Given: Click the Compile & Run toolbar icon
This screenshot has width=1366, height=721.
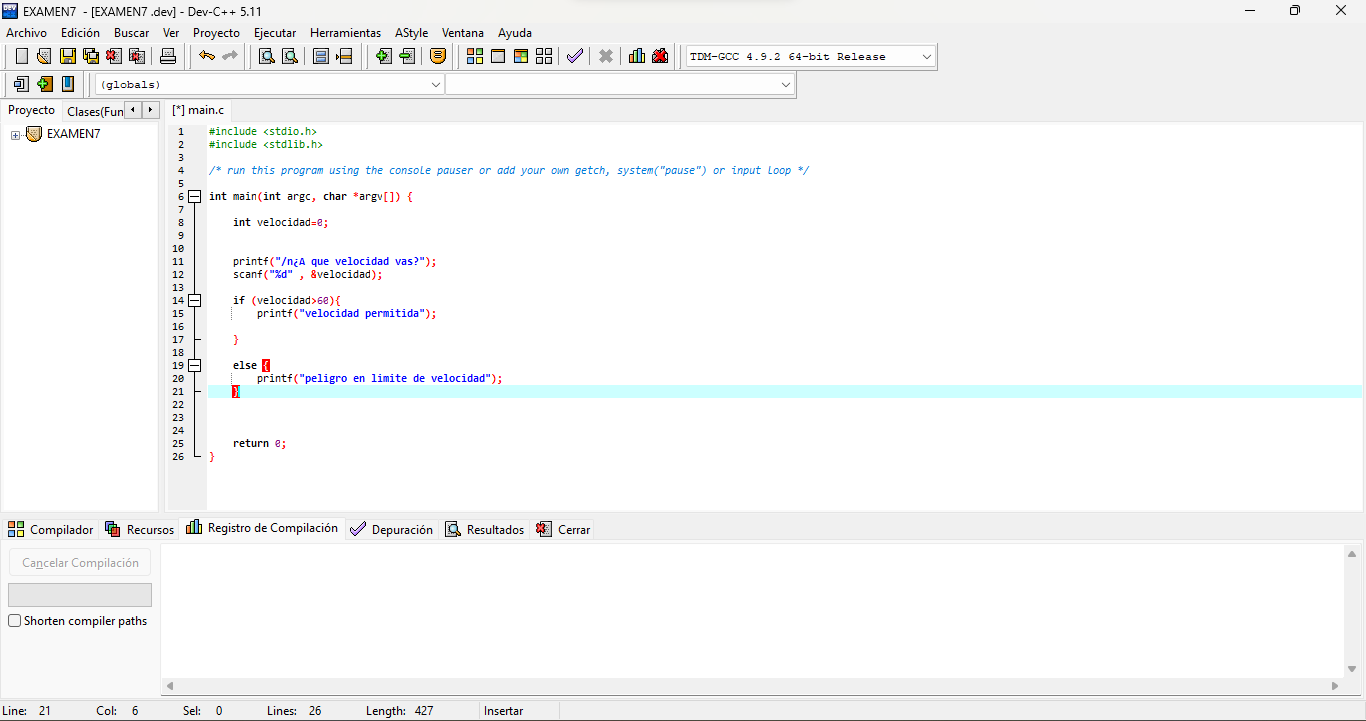Looking at the screenshot, I should pyautogui.click(x=521, y=56).
